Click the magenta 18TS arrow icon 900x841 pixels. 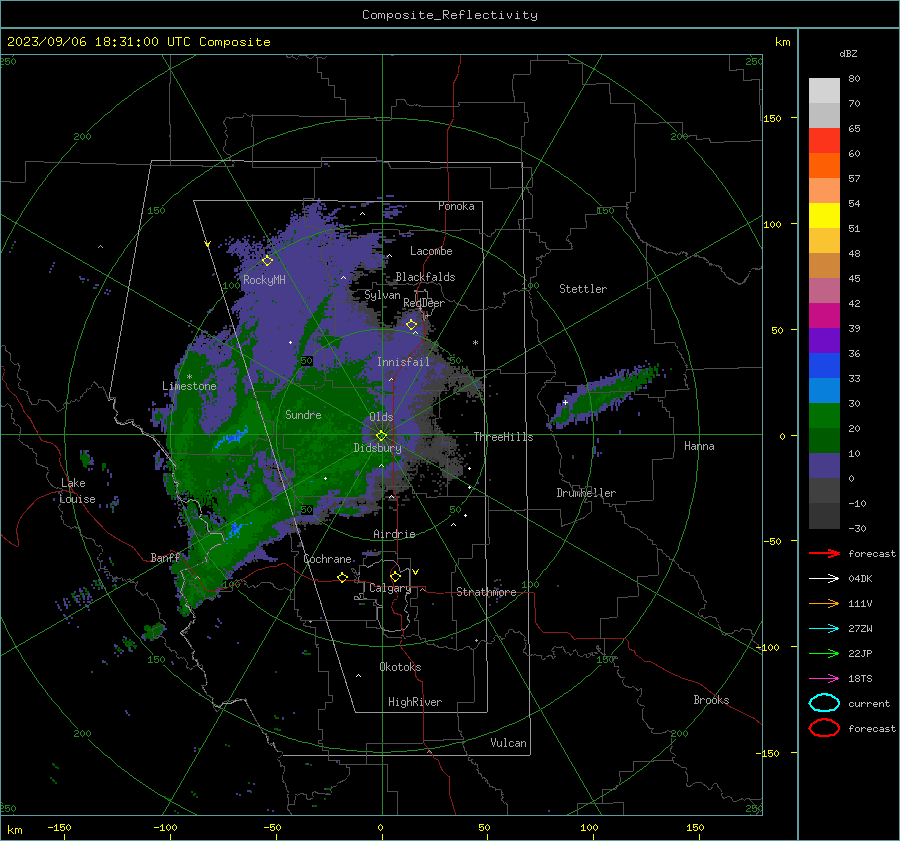(824, 679)
